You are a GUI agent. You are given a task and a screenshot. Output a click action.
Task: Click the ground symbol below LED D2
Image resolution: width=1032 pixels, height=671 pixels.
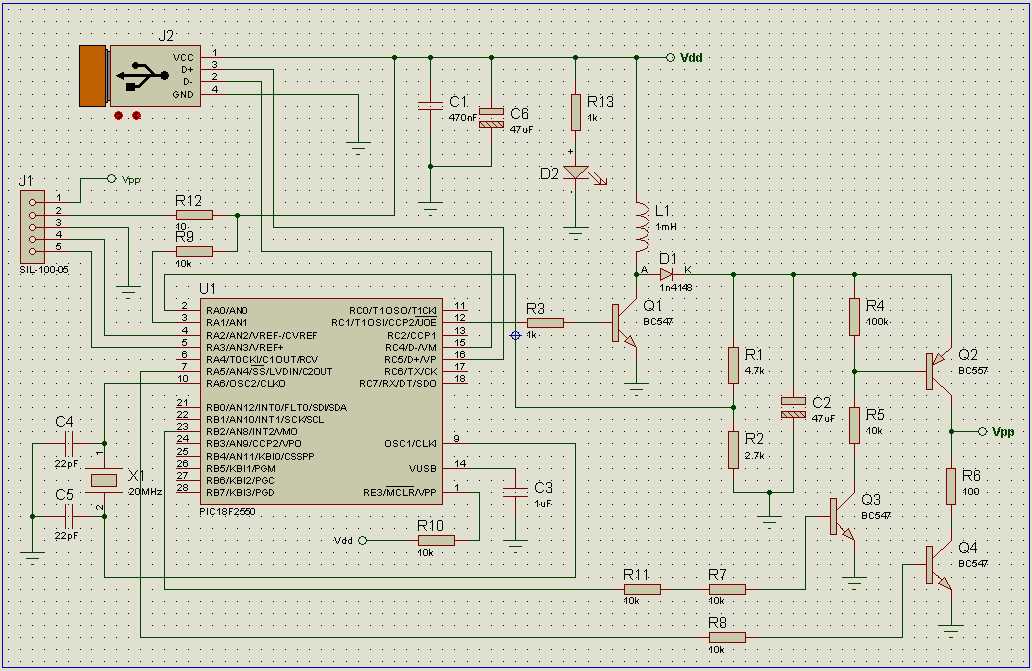point(576,233)
